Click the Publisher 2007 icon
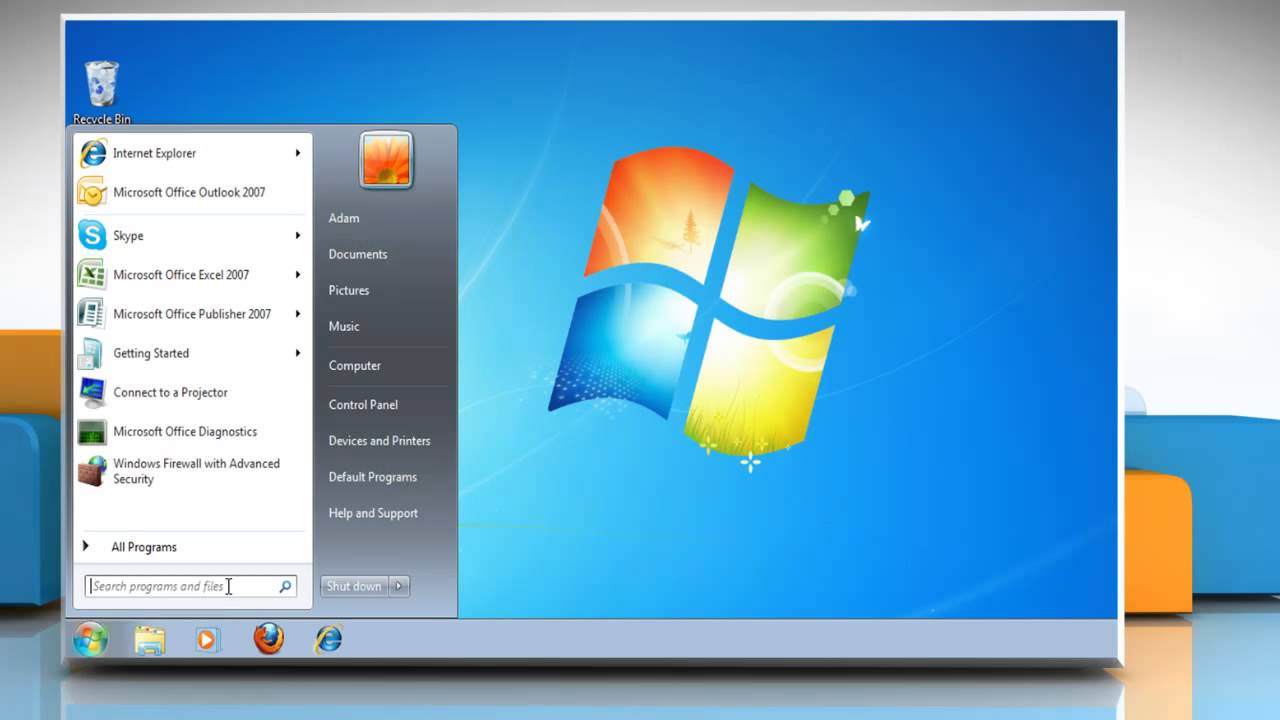Viewport: 1280px width, 720px height. 92,313
